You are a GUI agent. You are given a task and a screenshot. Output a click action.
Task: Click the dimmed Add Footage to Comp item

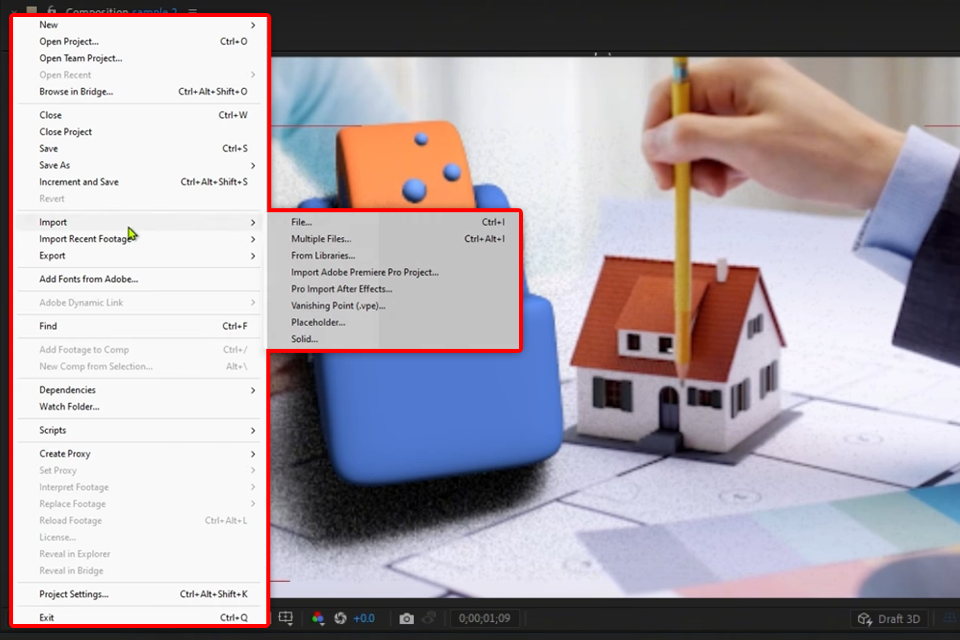[x=140, y=350]
